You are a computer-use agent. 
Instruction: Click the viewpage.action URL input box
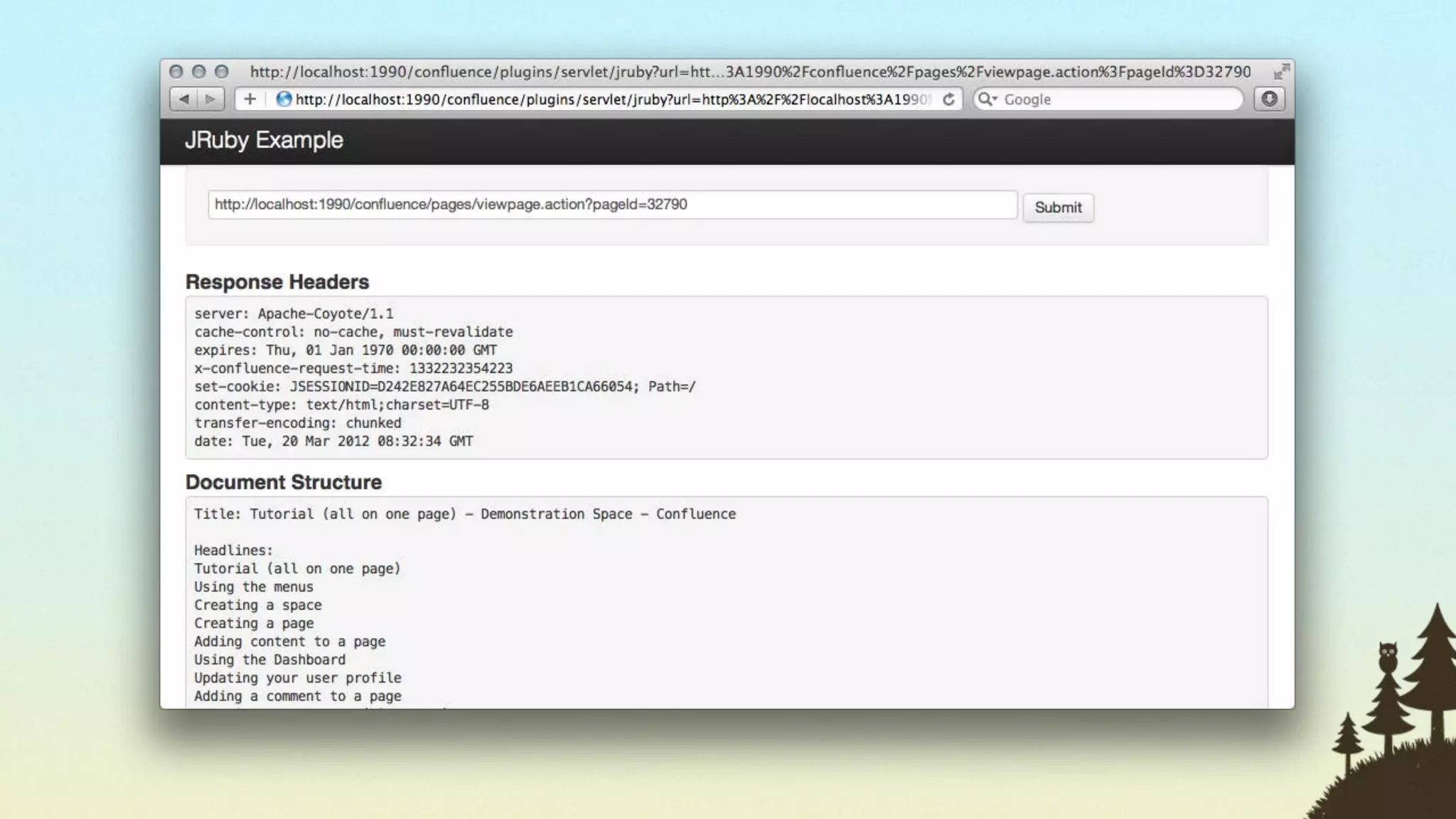tap(611, 205)
